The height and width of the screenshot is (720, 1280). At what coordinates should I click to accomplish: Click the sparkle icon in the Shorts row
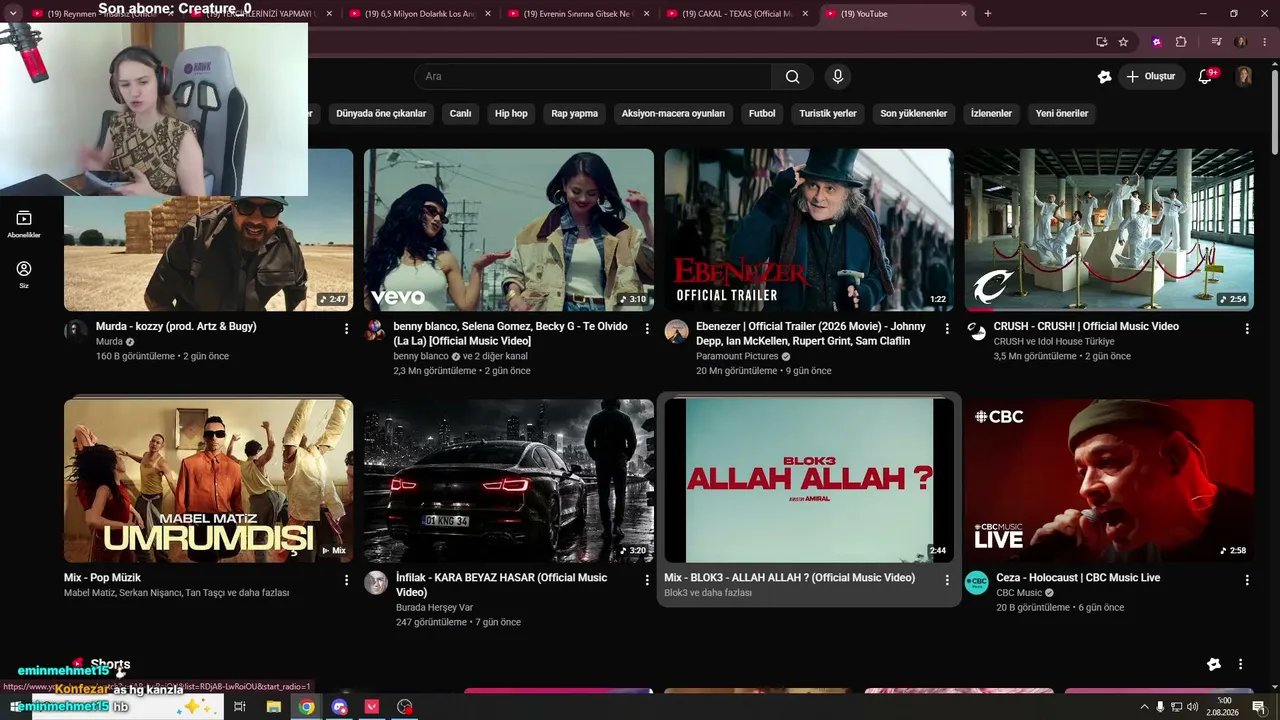point(1214,664)
